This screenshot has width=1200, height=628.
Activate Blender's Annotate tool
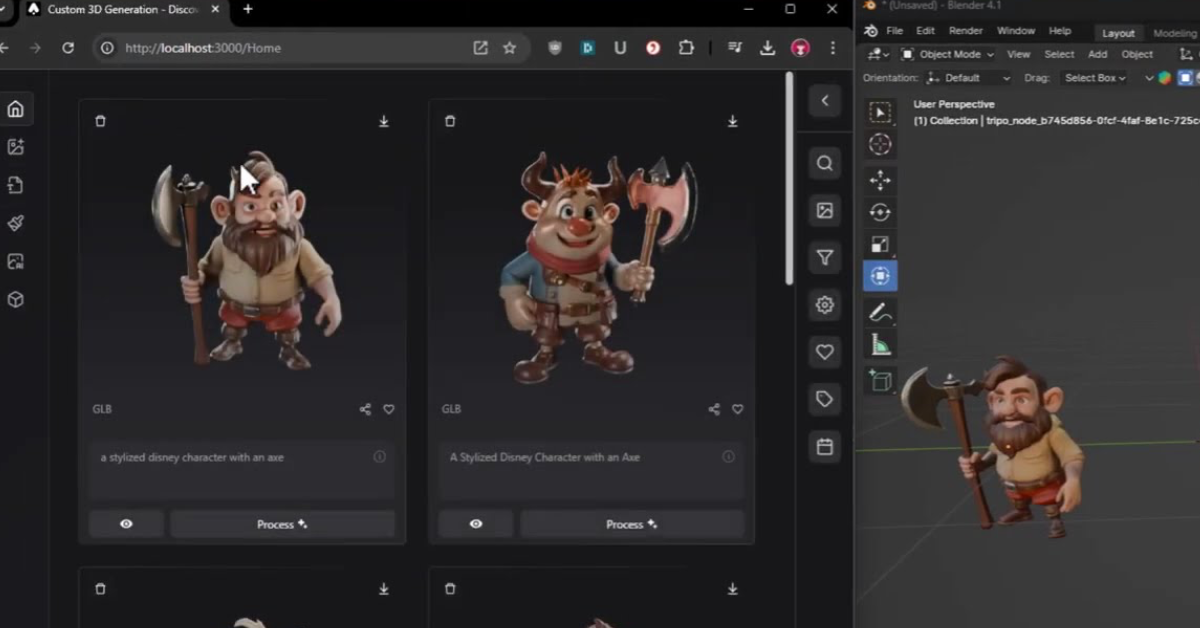click(x=881, y=312)
